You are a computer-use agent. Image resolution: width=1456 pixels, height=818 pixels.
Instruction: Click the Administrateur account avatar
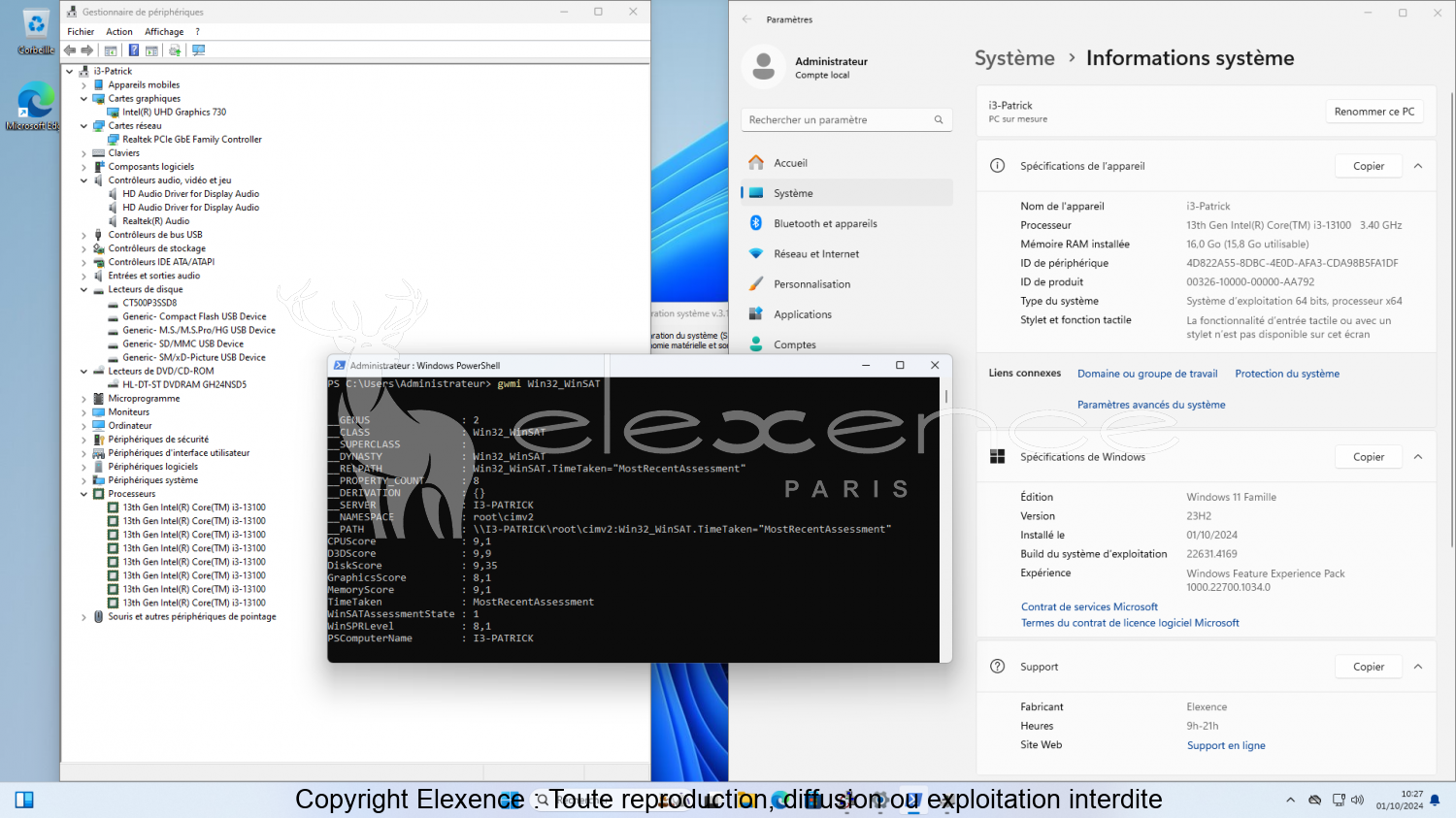click(x=764, y=67)
